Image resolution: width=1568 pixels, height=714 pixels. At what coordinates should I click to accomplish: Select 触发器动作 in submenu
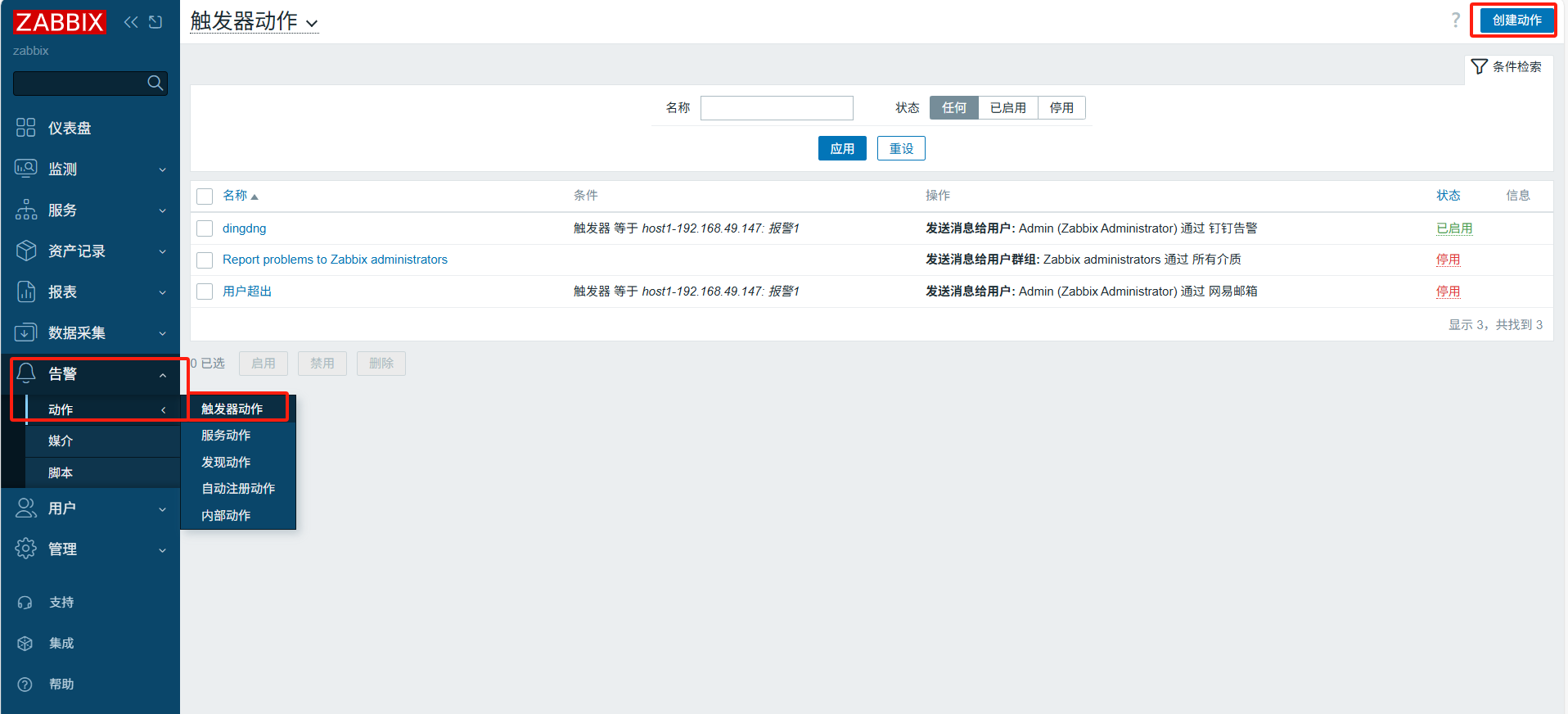[x=232, y=409]
